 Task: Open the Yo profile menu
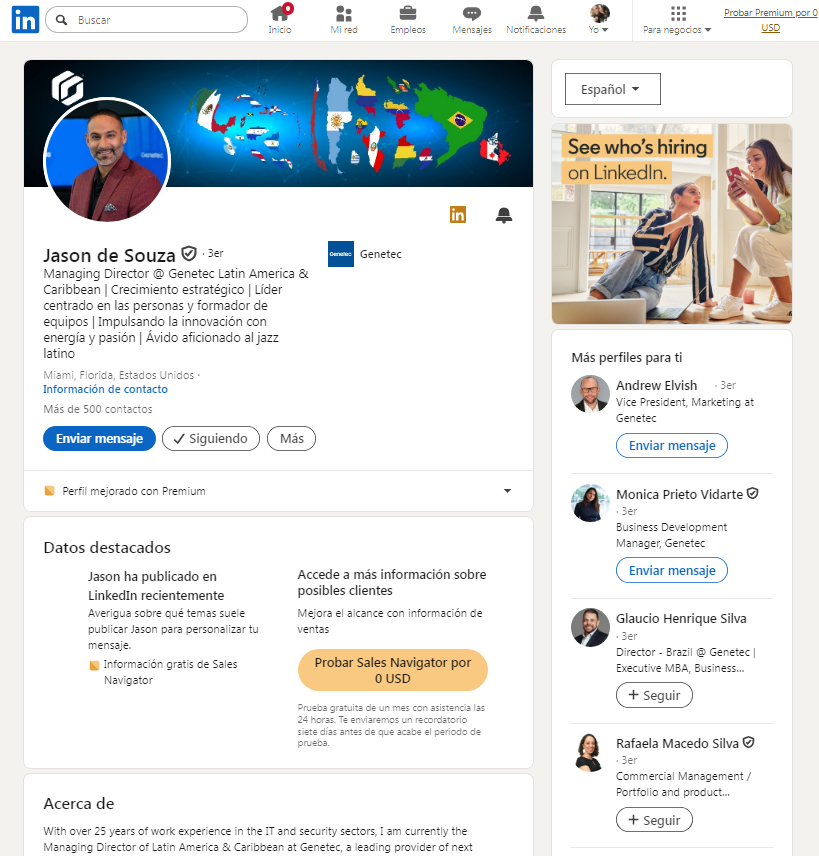[599, 20]
